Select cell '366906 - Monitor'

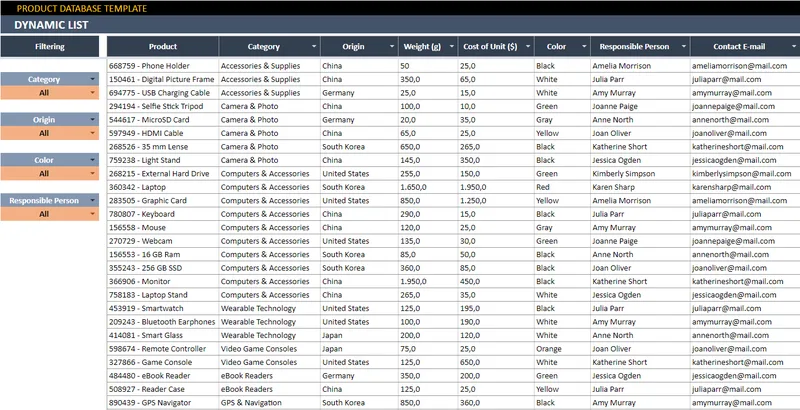tap(163, 281)
